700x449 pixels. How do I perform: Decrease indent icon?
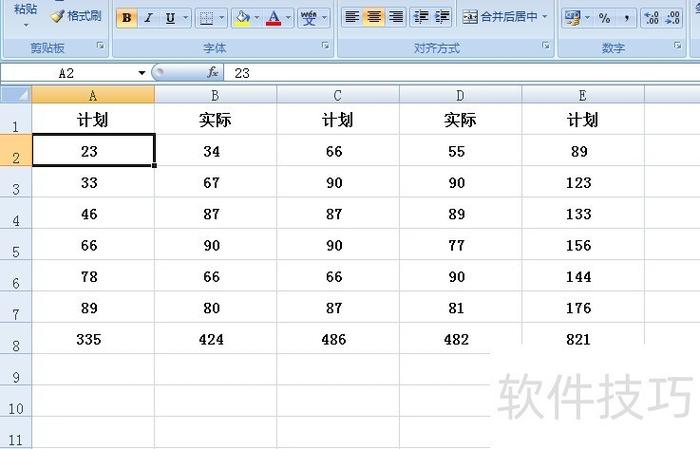[421, 17]
